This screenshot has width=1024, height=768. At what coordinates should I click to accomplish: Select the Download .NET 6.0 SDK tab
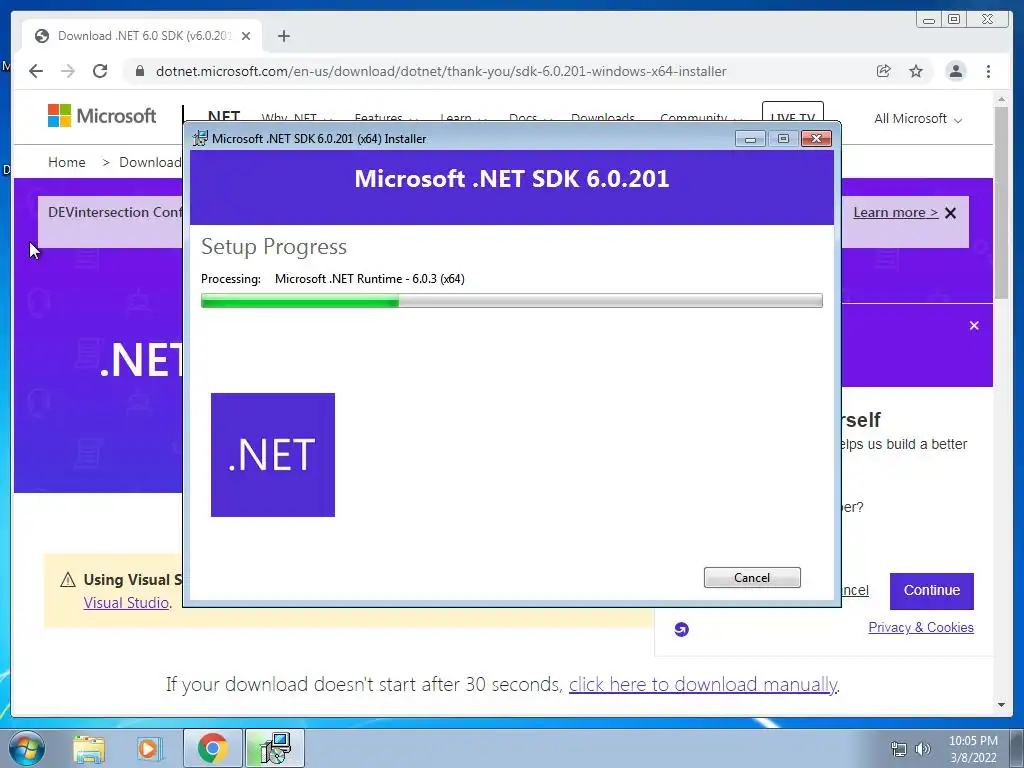coord(142,36)
